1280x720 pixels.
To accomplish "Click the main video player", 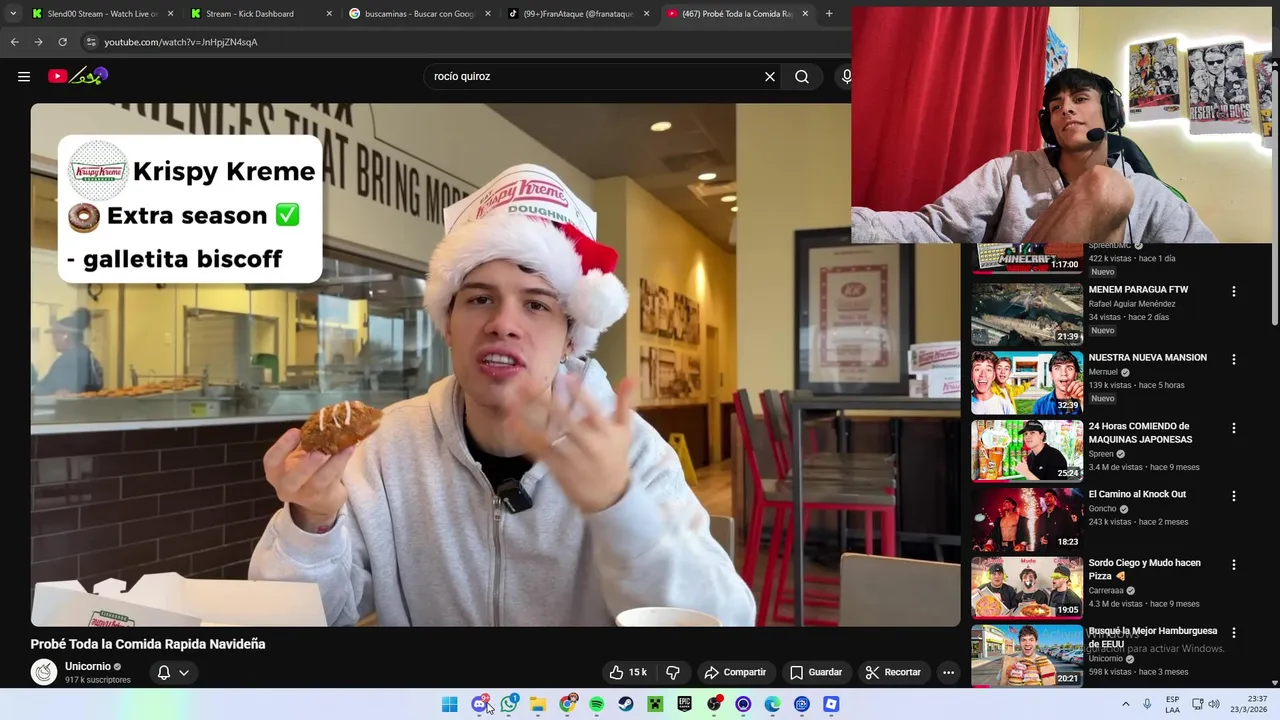I will point(495,365).
